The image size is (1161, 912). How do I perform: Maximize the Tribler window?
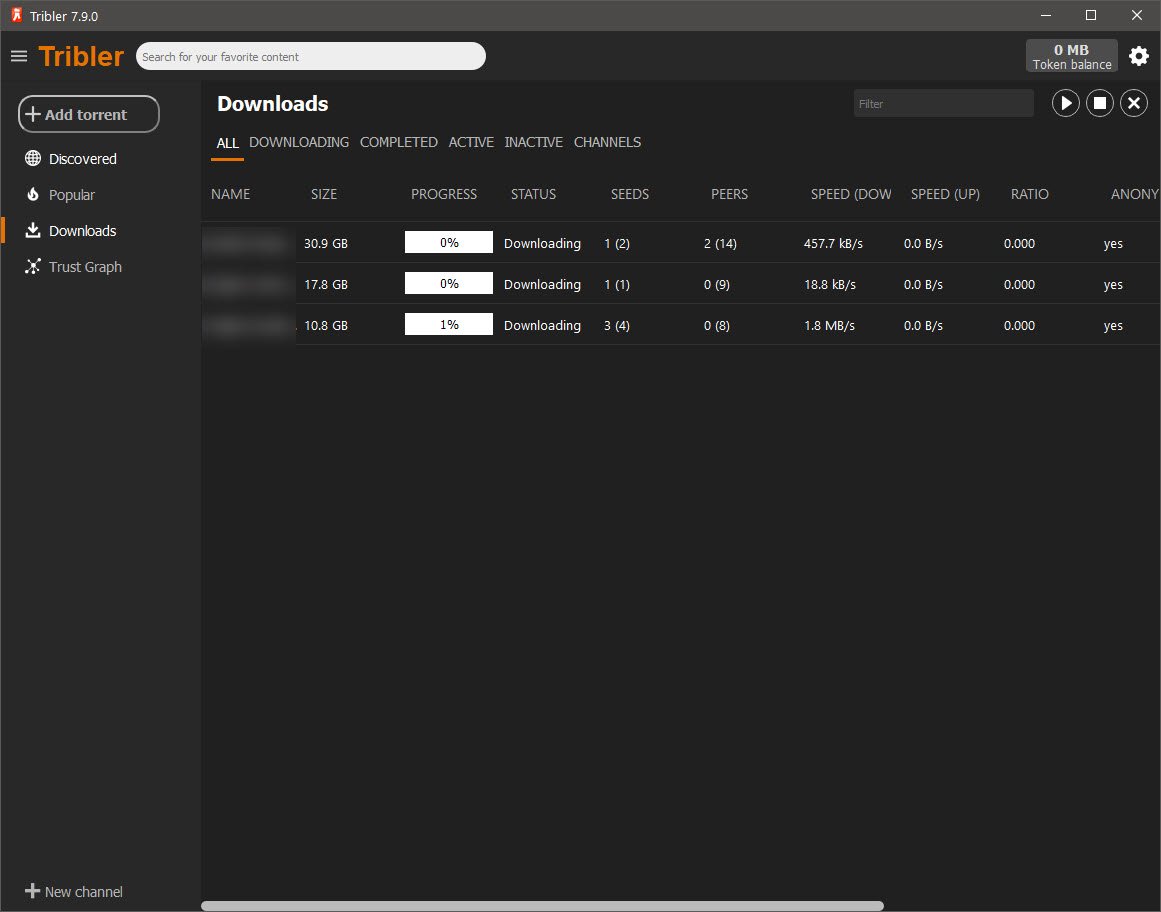tap(1091, 15)
